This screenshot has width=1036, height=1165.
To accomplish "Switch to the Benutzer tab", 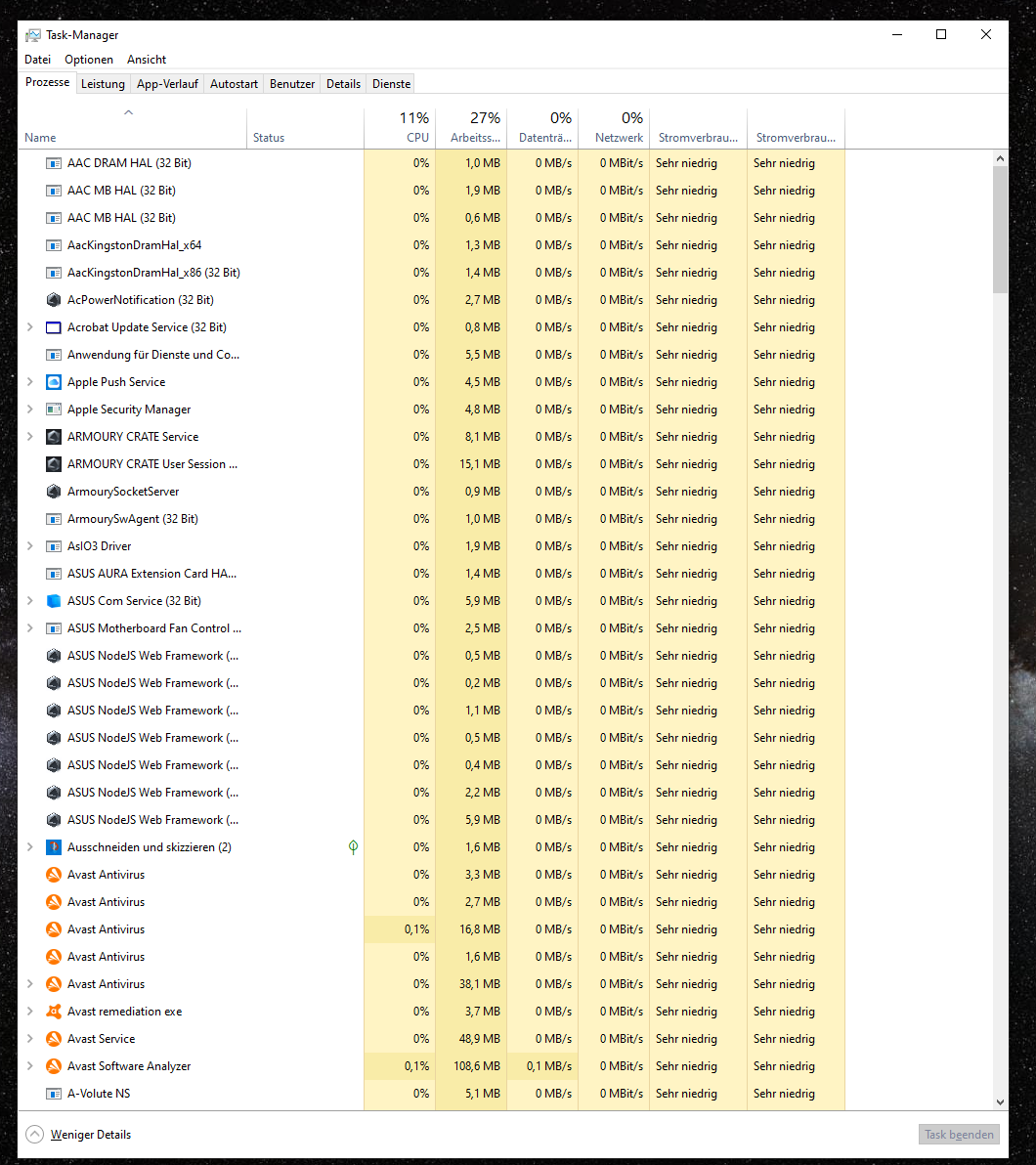I will [x=292, y=84].
